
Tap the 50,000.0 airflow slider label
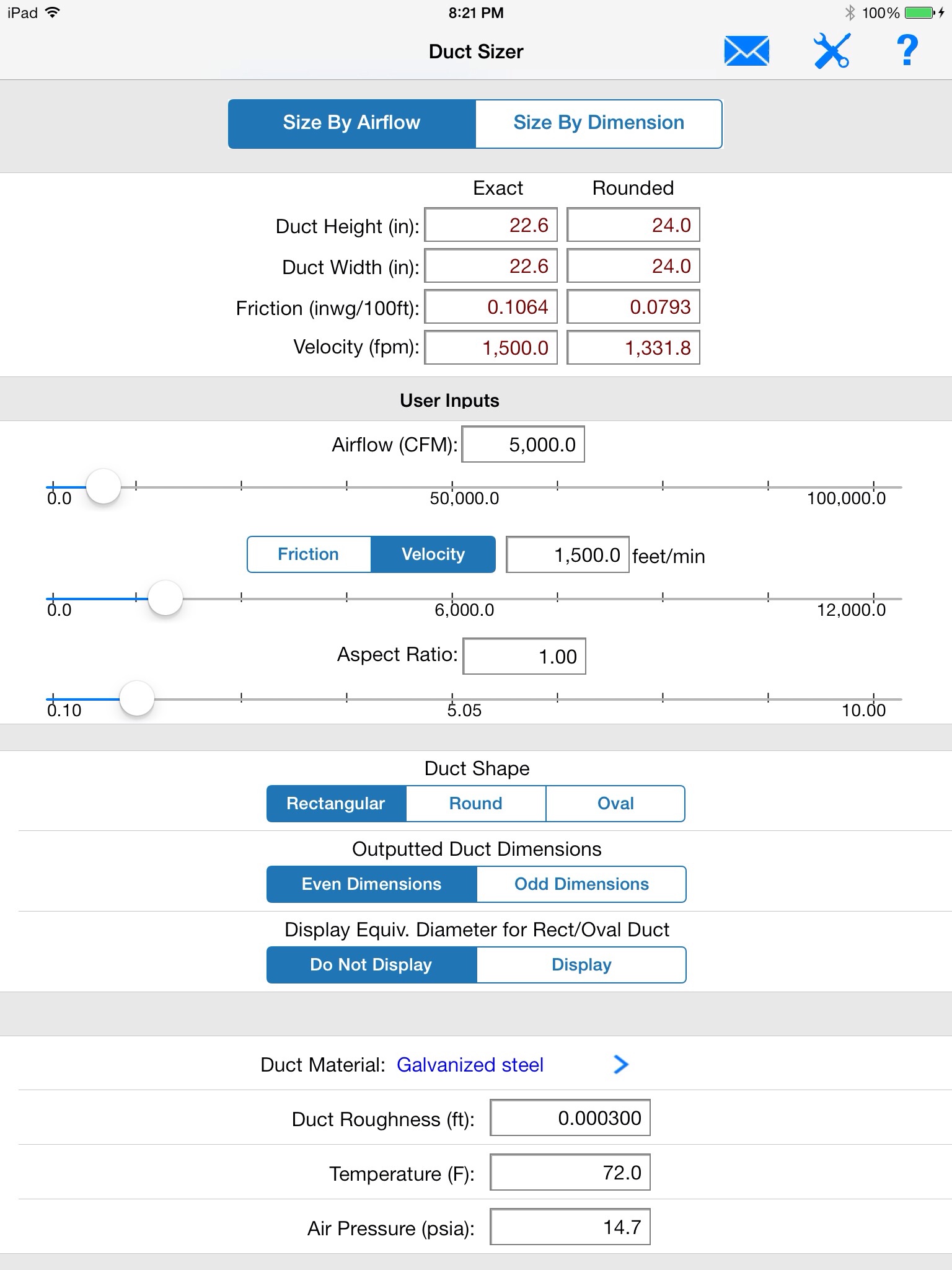(464, 499)
